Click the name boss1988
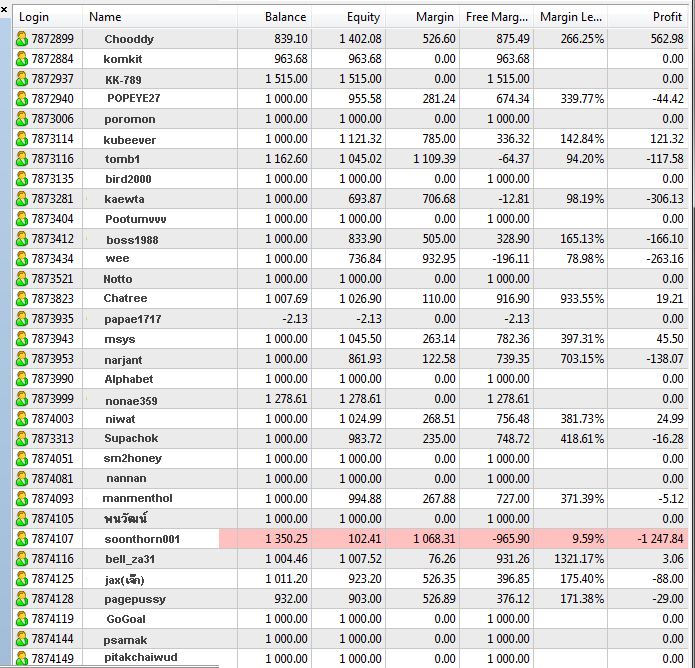Viewport: 695px width, 668px height. point(132,240)
